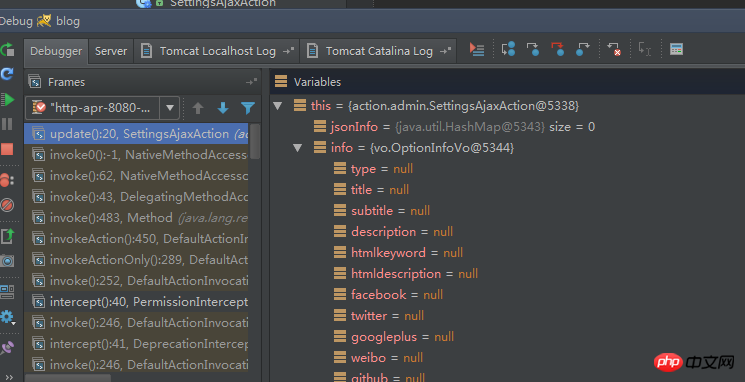Open the View Breakpoints icon

coord(7,180)
